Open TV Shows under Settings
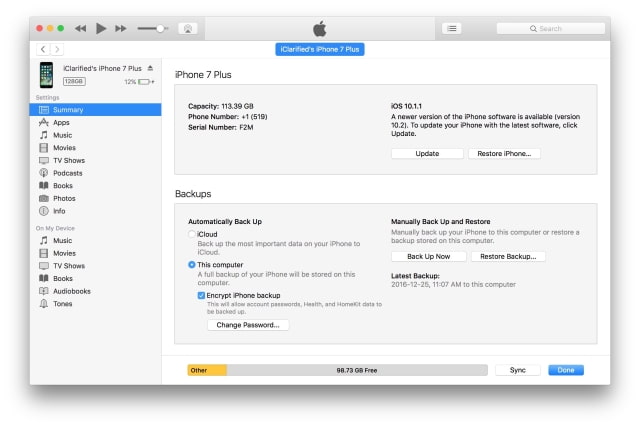Screen dimensions: 640x427 coord(96,160)
